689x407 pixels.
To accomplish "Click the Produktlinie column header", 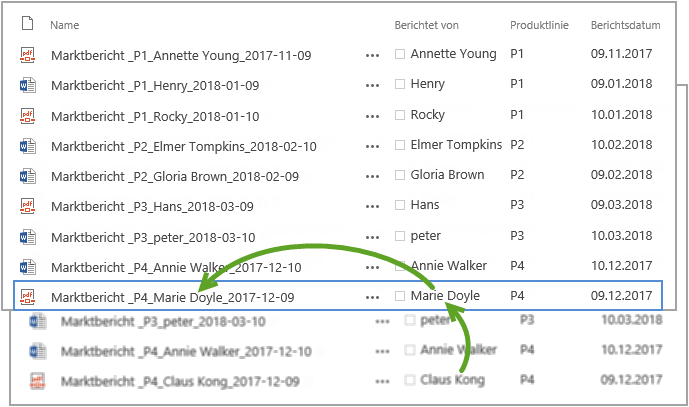I will tap(539, 25).
